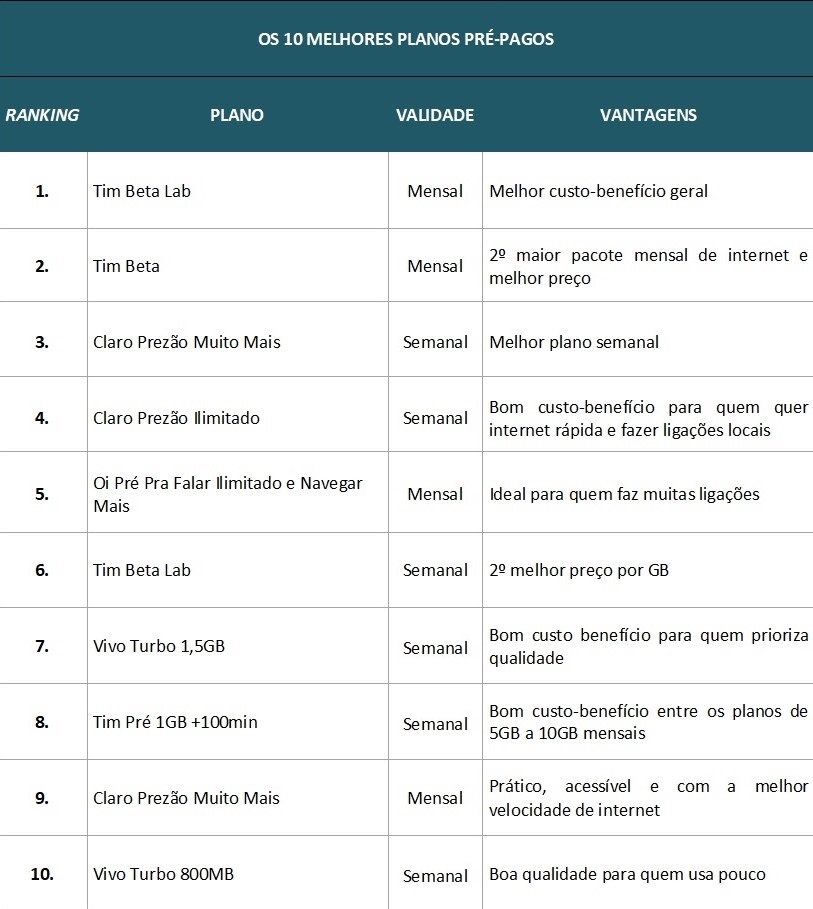Click 'Ideal para quem faz muitas ligações'
The width and height of the screenshot is (813, 909).
click(x=624, y=494)
